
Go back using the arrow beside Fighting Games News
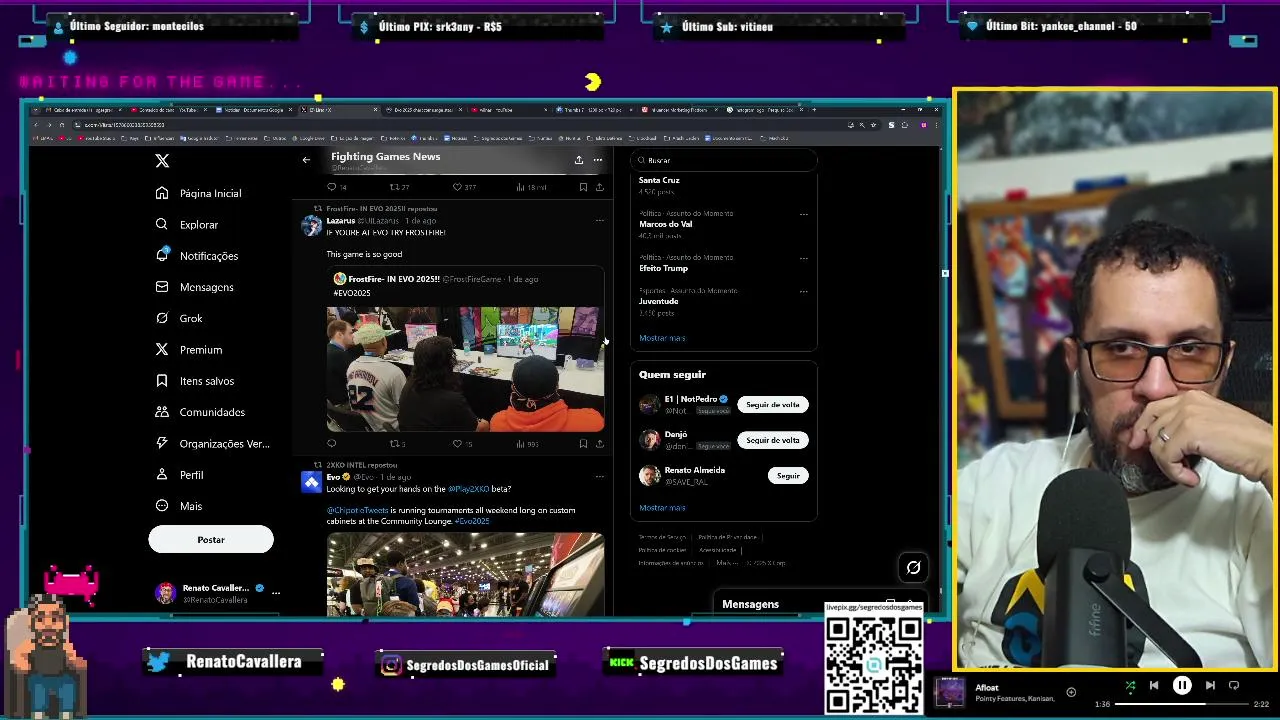306,160
